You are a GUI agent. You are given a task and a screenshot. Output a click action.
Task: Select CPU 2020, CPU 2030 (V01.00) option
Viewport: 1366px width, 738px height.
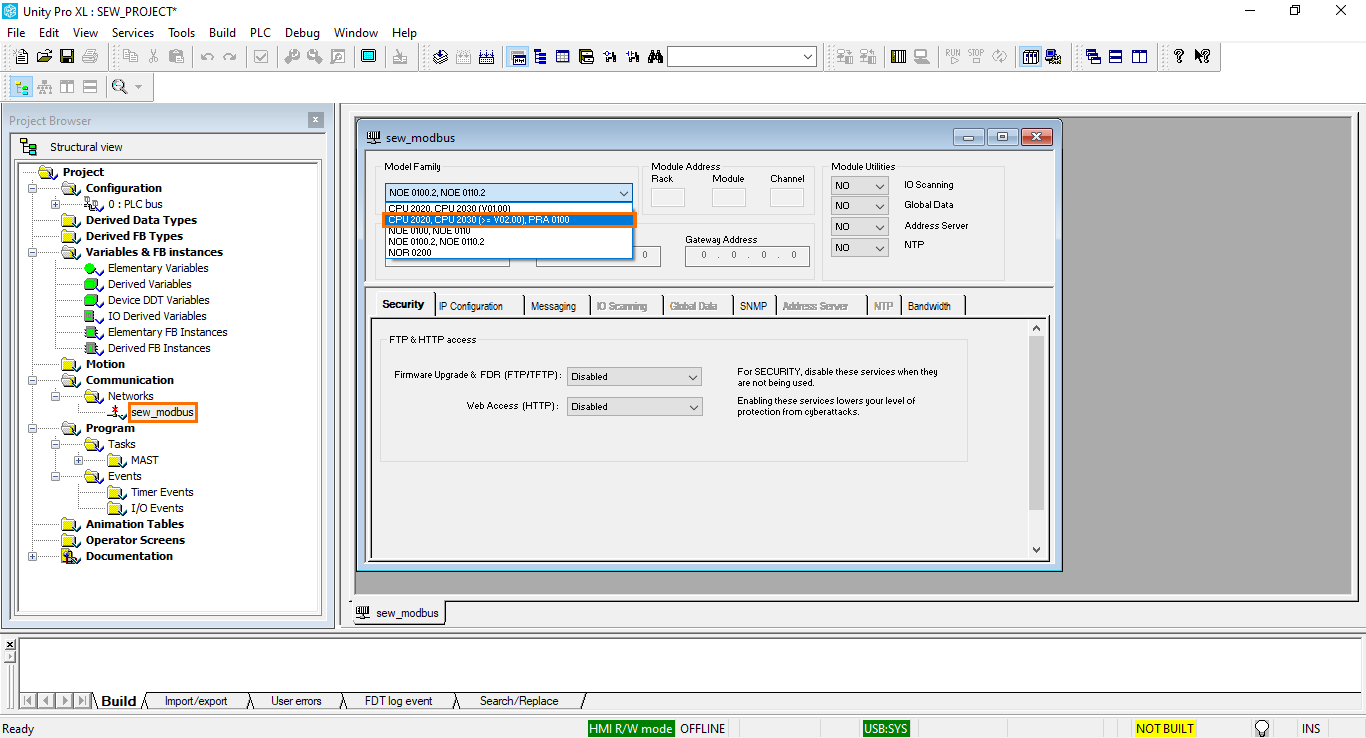(x=449, y=208)
